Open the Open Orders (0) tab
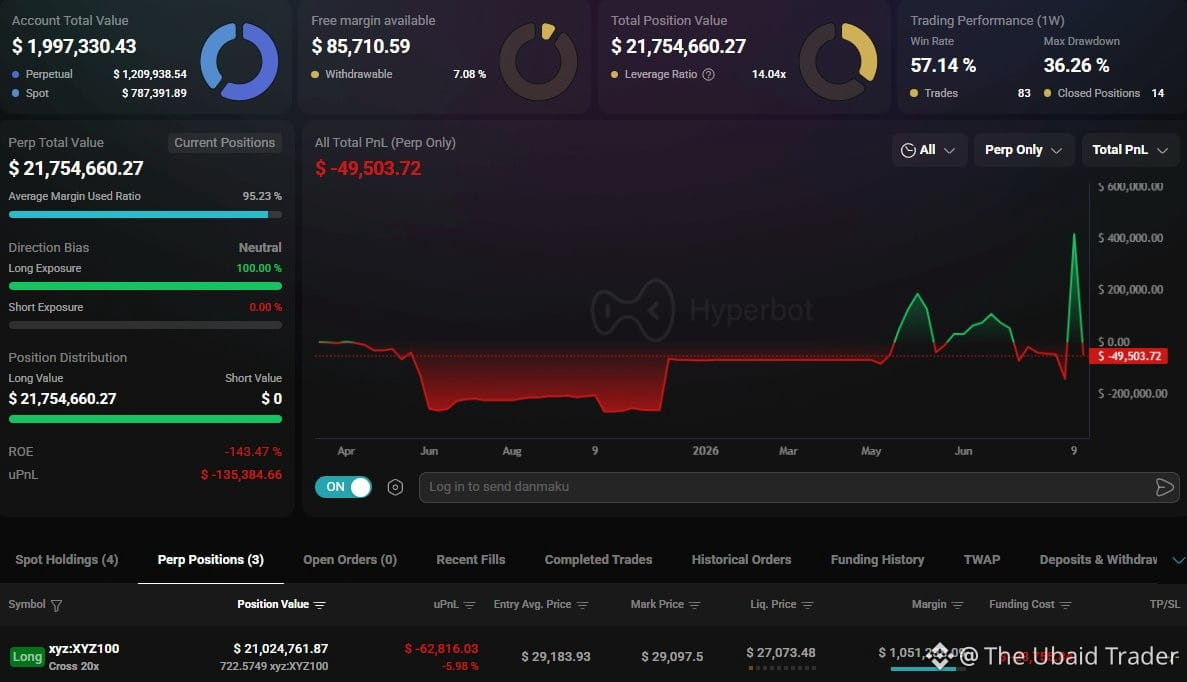Screen dimensions: 1187x682 [350, 559]
